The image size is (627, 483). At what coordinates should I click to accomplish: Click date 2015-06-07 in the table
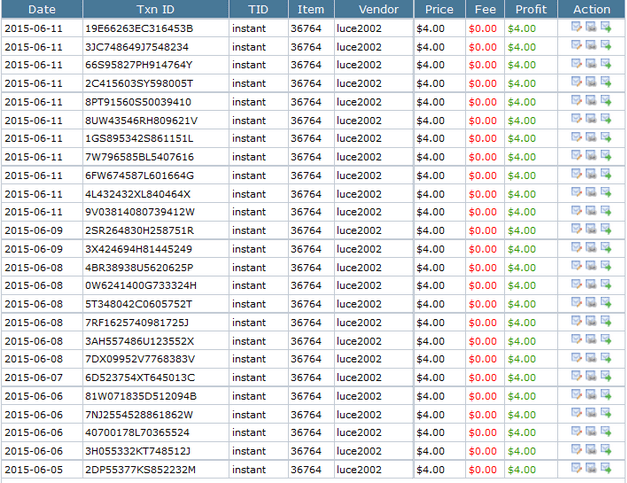pos(34,377)
